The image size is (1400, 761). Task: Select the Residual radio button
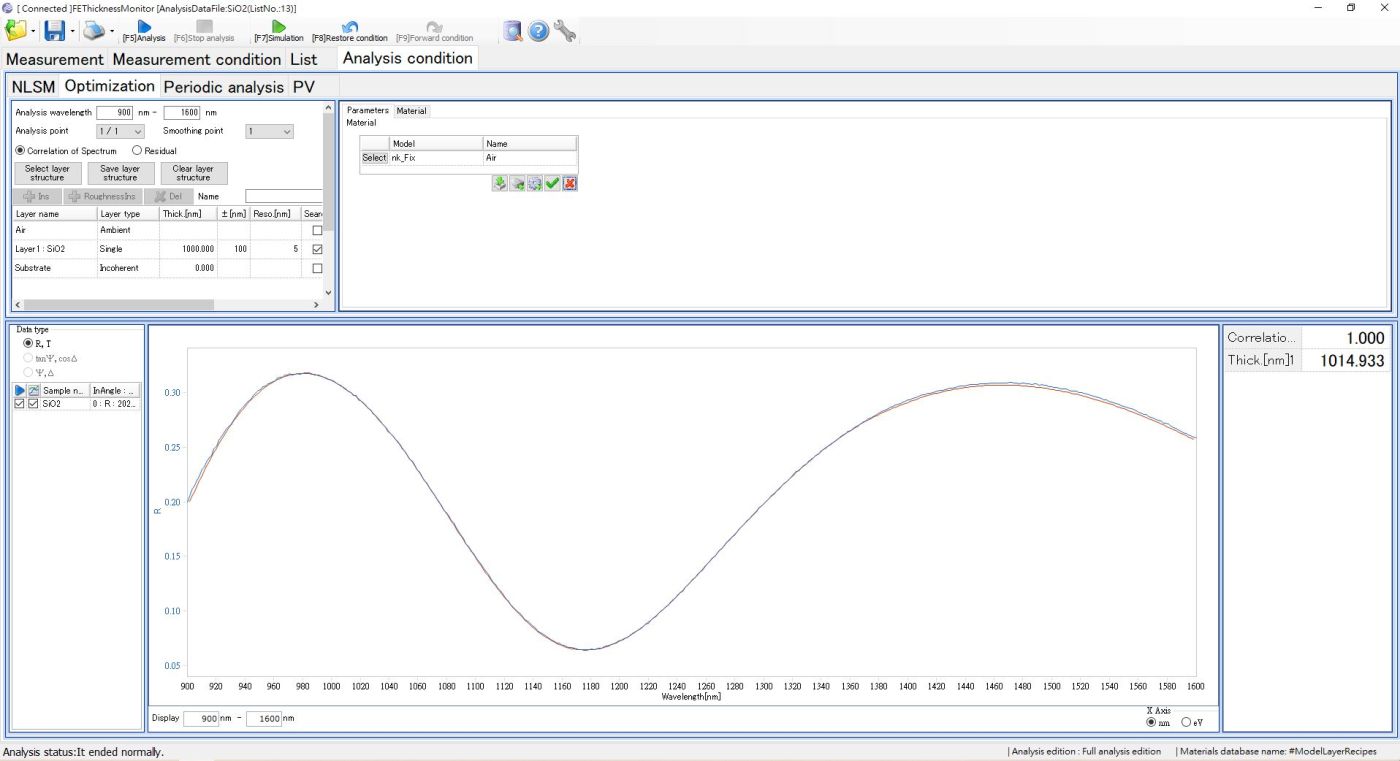click(x=137, y=151)
